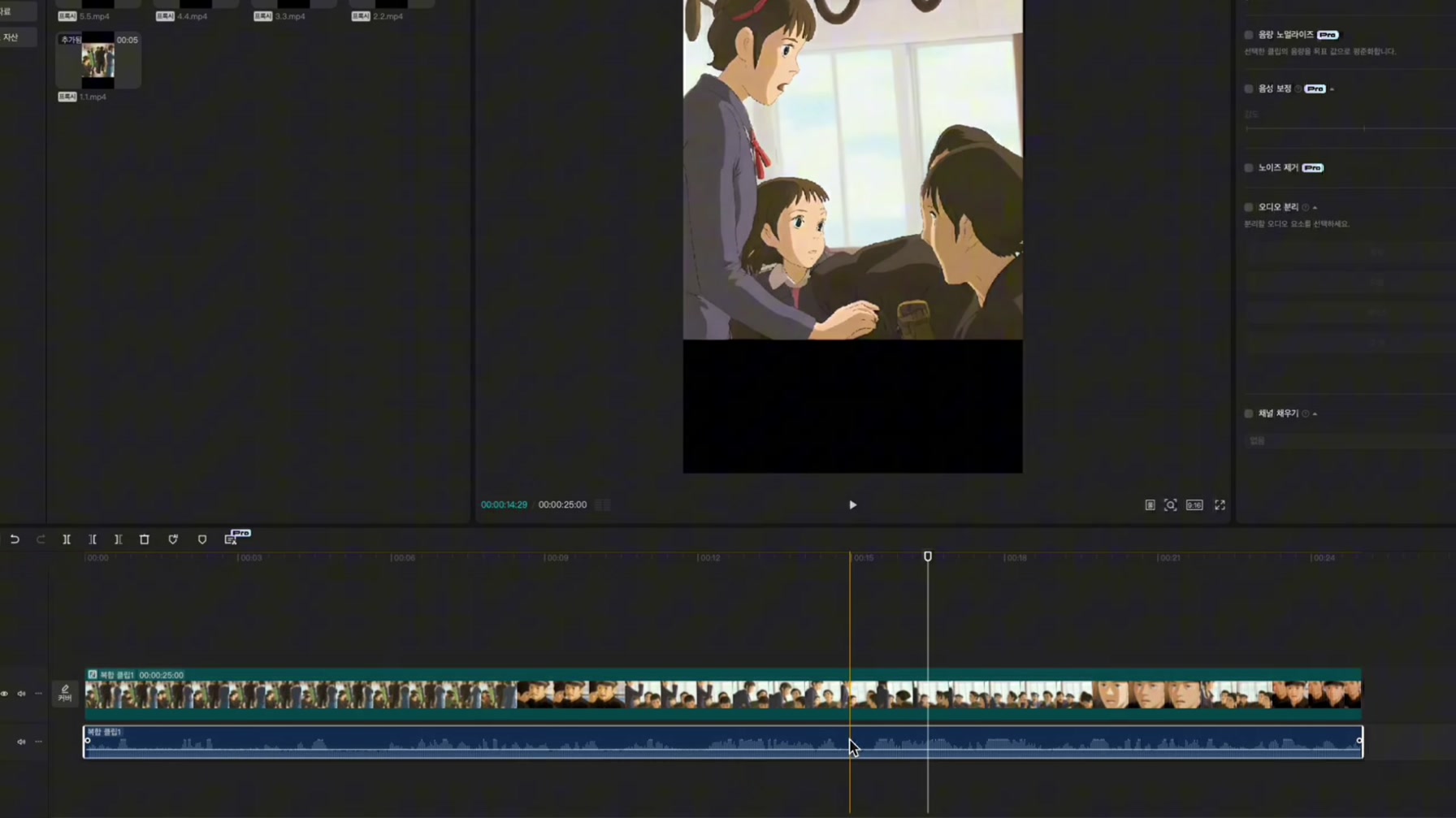Collapse the 음성 보정 section arrow

coord(1332,89)
